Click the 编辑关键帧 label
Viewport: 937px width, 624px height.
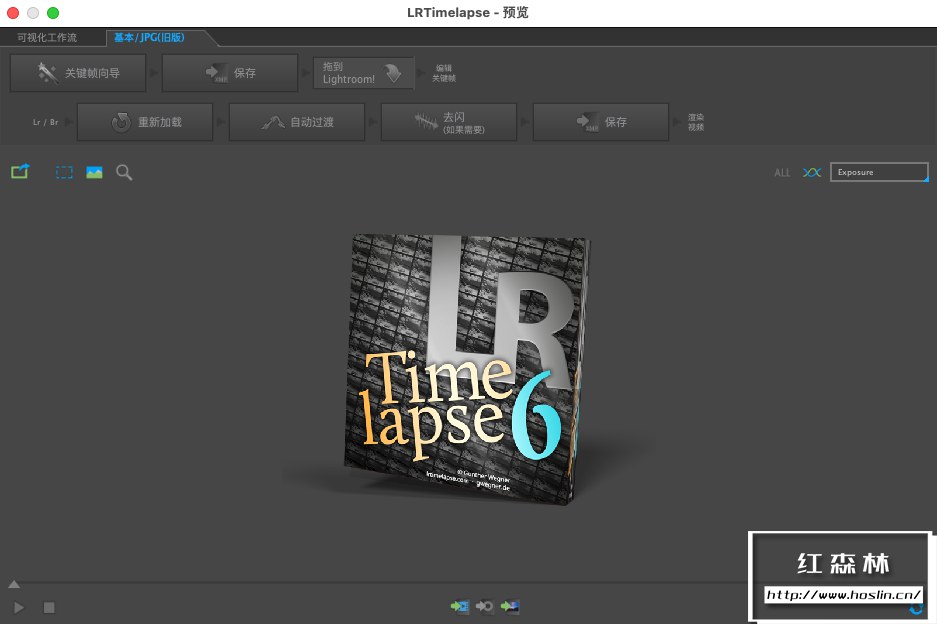(x=444, y=73)
